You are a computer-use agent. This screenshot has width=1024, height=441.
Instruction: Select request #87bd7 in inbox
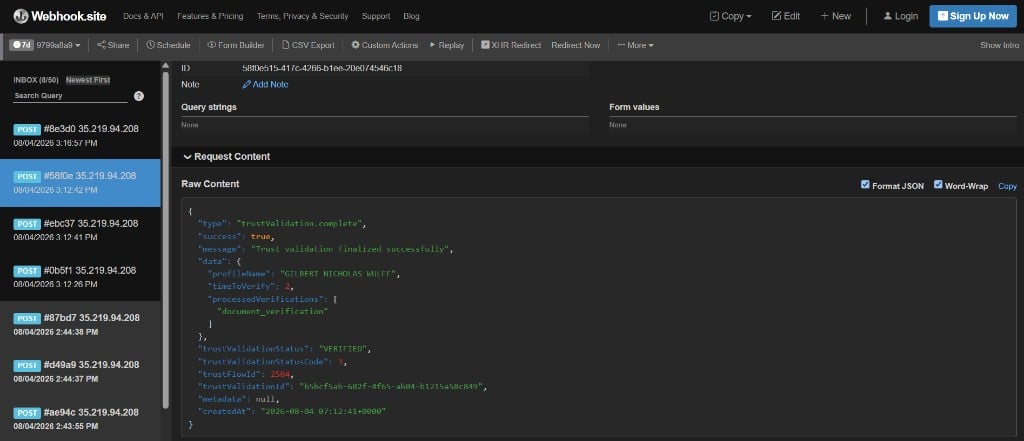click(x=80, y=324)
